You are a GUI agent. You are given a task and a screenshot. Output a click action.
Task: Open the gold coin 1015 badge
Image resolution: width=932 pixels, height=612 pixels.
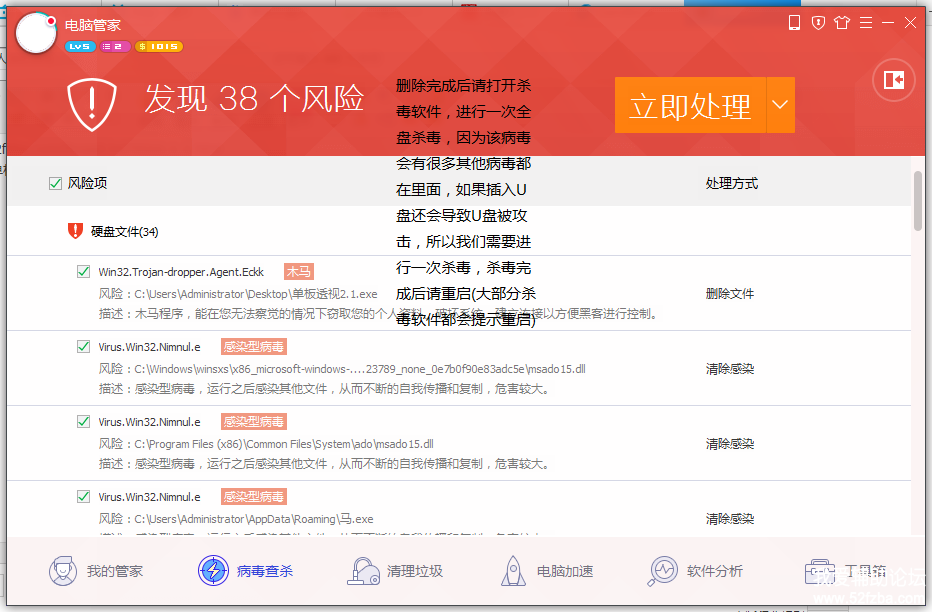(x=159, y=46)
